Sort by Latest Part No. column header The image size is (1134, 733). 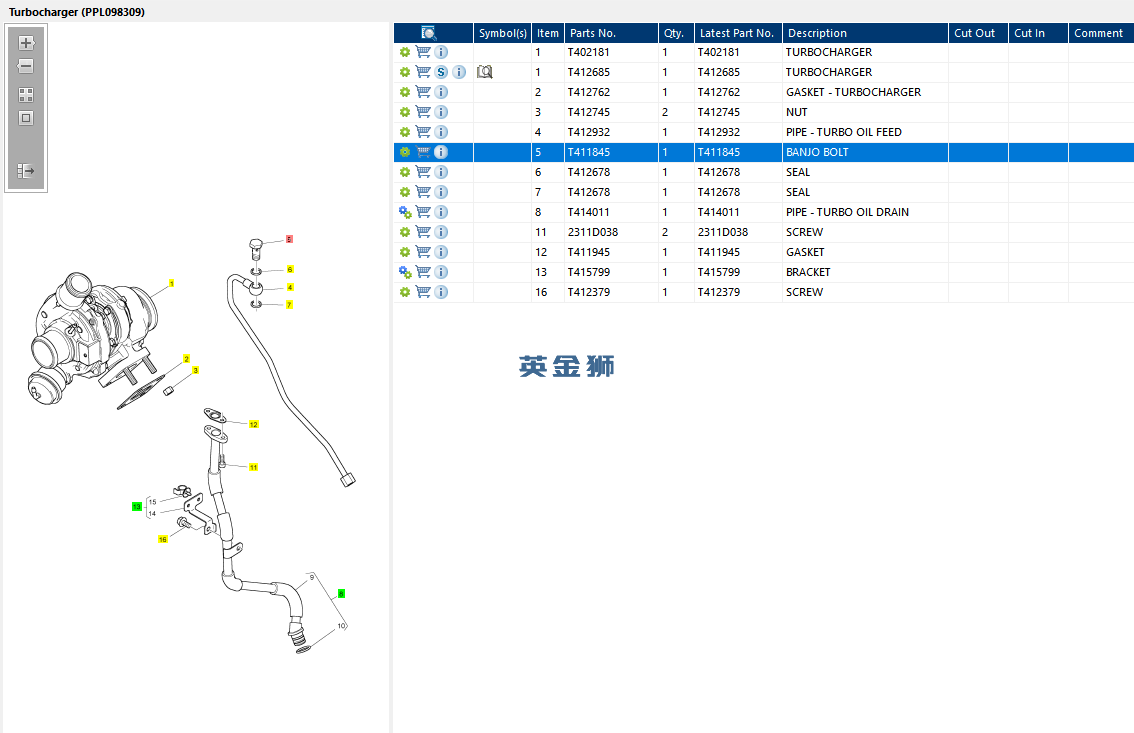click(738, 33)
